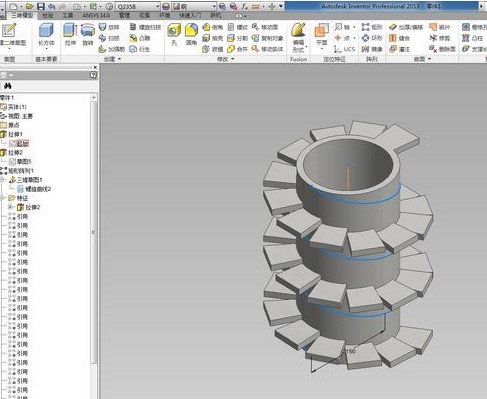Image resolution: width=487 pixels, height=399 pixels.
Task: Open browser panel help icon
Action: point(94,75)
